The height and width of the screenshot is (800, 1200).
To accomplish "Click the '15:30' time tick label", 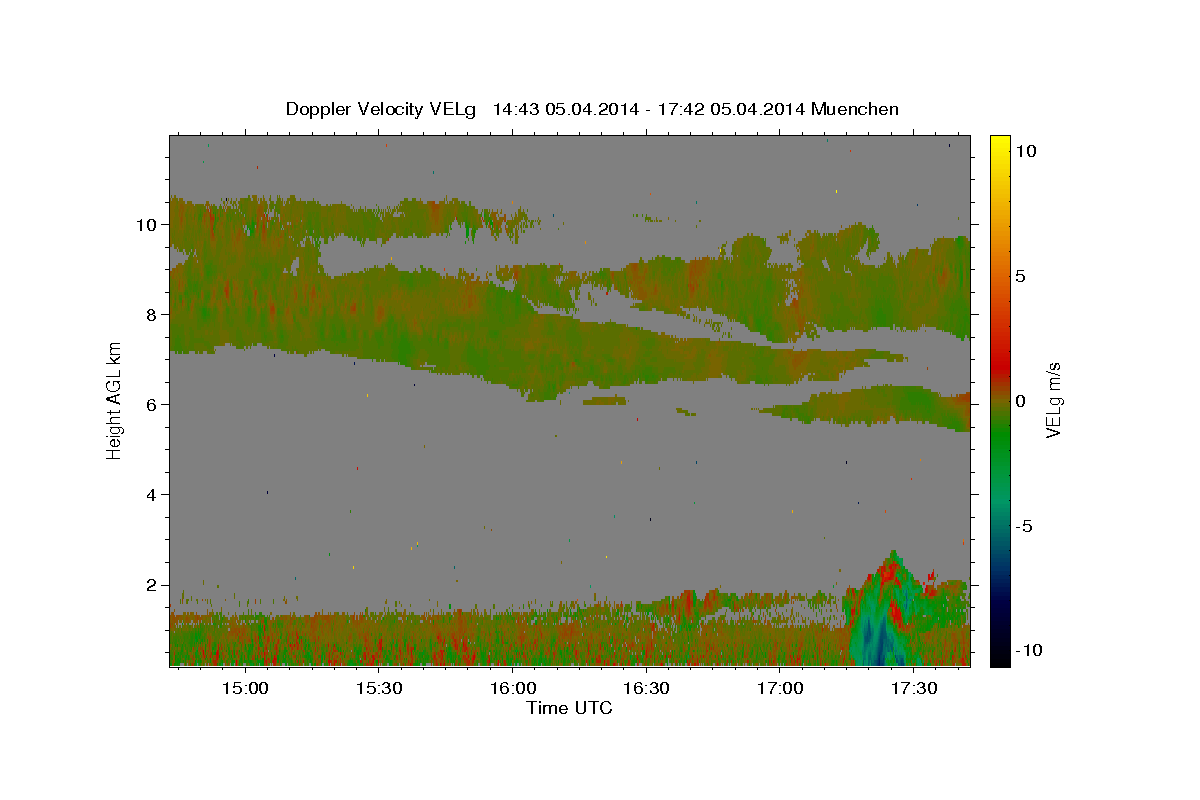I will [x=378, y=688].
